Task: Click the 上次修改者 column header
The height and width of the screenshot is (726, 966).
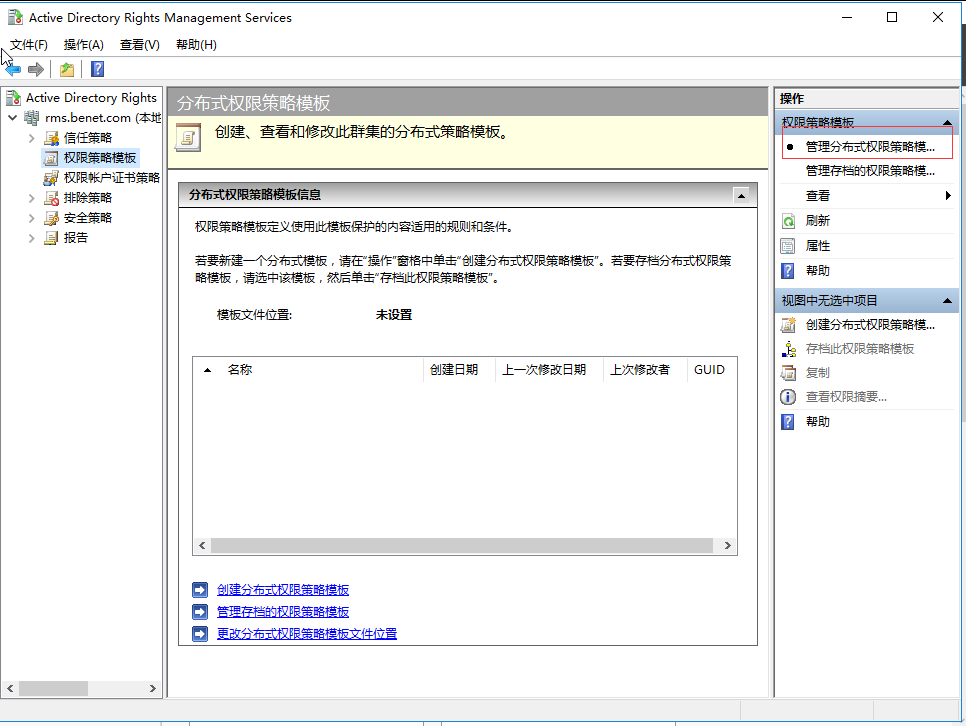Action: tap(645, 370)
